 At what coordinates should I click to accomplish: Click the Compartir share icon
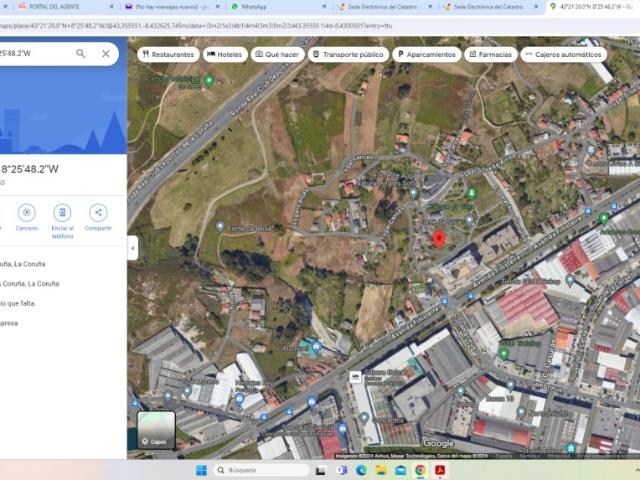(98, 212)
